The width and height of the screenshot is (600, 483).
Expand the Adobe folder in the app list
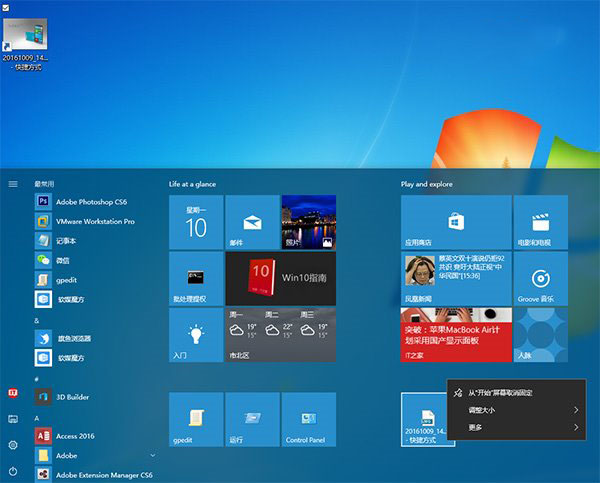tap(153, 455)
